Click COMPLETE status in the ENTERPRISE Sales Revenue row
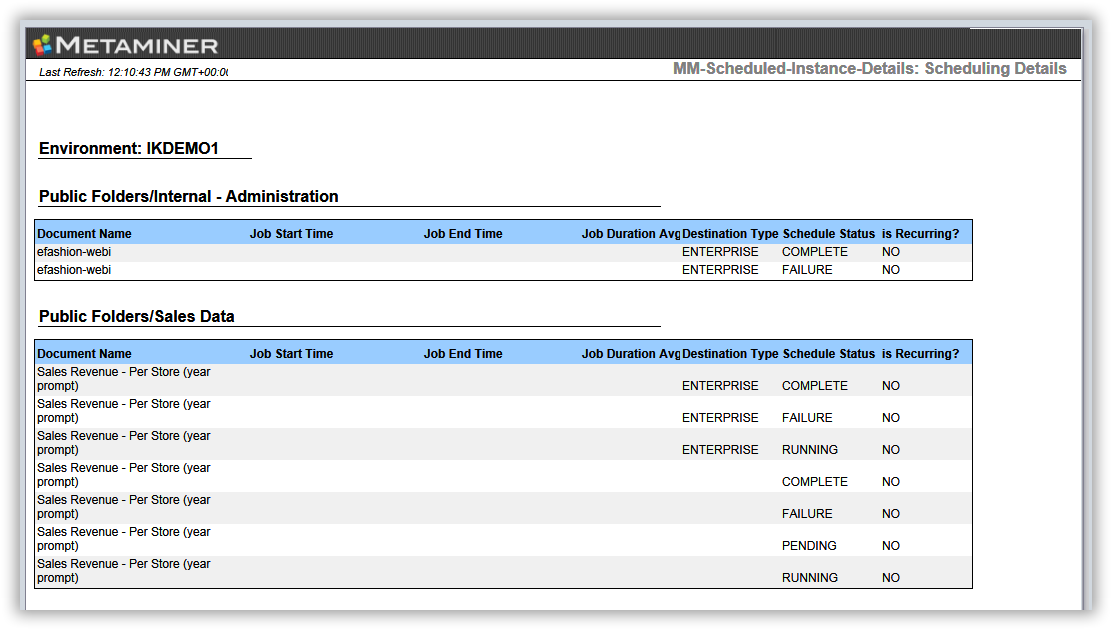The width and height of the screenshot is (1112, 630). pyautogui.click(x=815, y=386)
